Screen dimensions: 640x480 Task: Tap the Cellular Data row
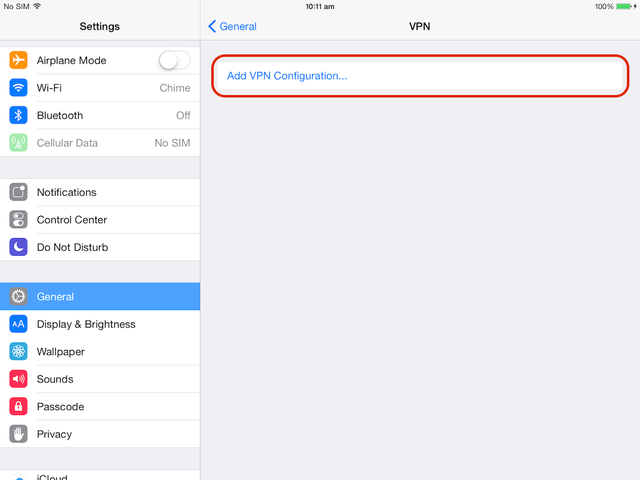pos(100,143)
